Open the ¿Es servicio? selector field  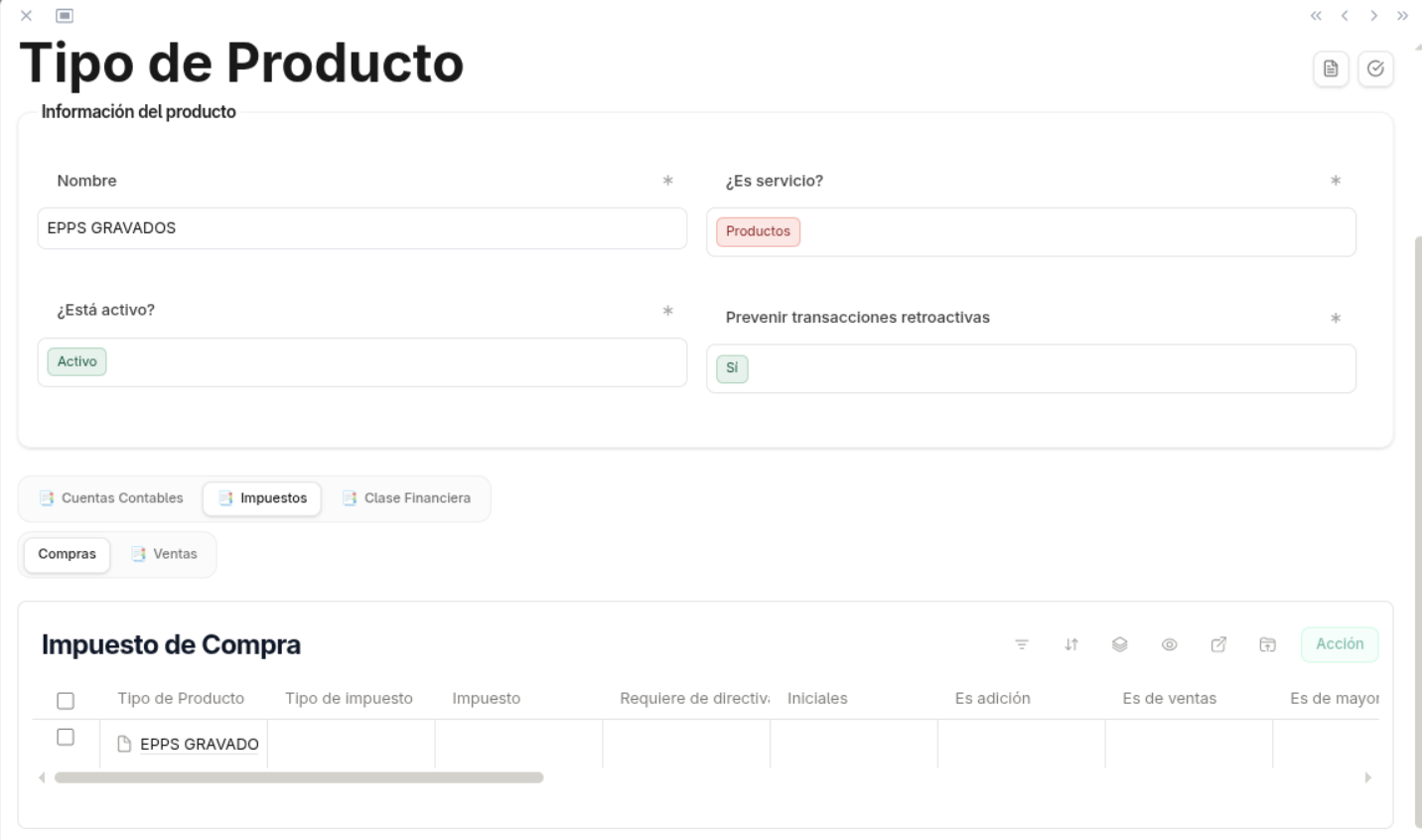coord(1031,232)
